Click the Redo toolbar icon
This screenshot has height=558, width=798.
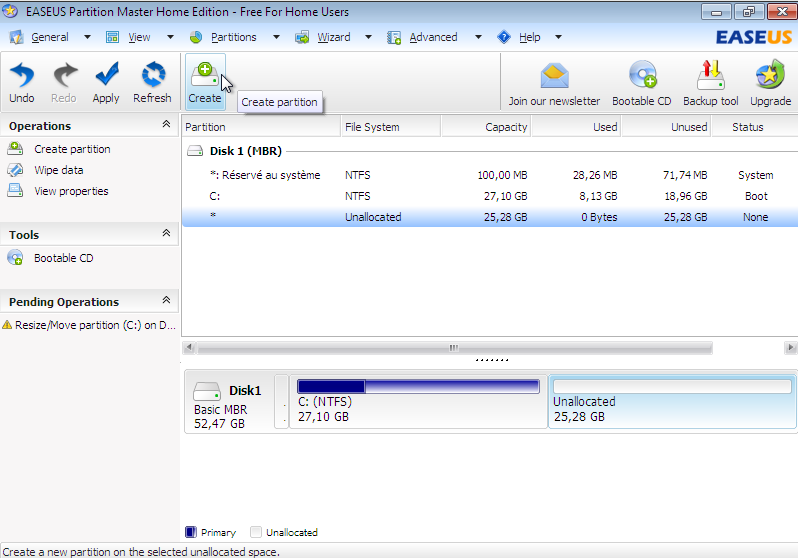click(x=65, y=75)
